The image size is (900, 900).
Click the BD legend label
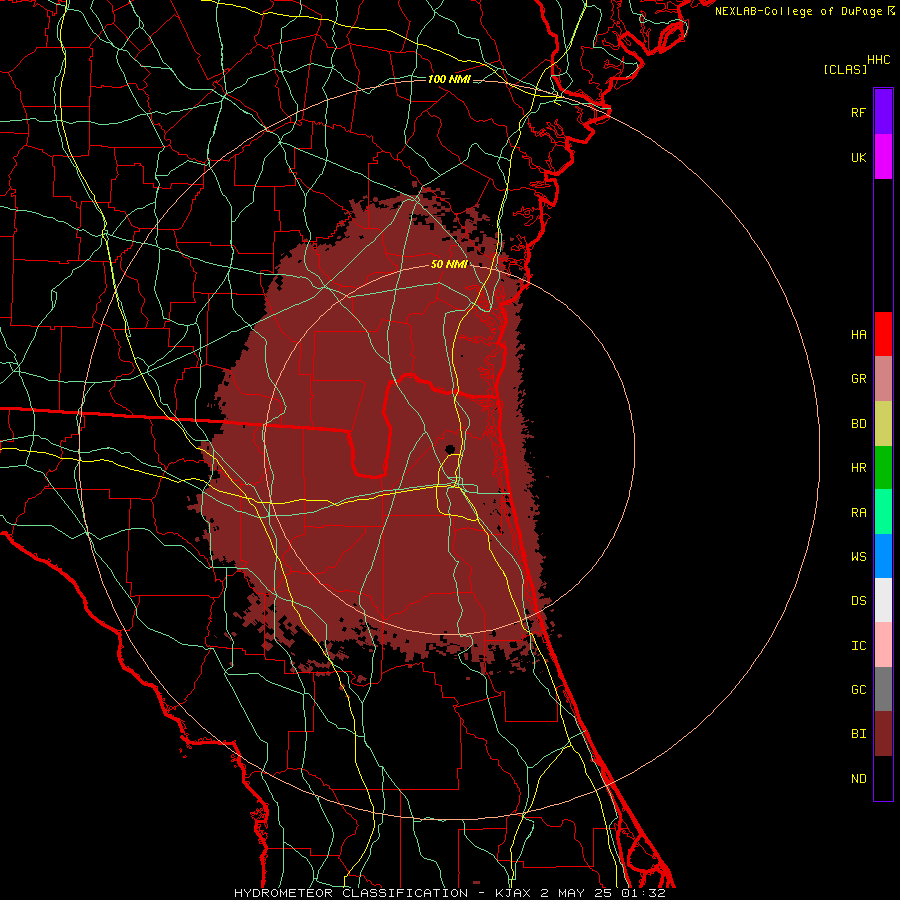click(x=858, y=424)
